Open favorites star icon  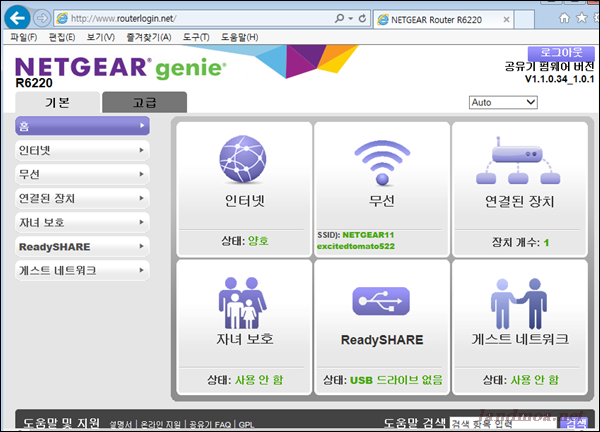coord(582,18)
